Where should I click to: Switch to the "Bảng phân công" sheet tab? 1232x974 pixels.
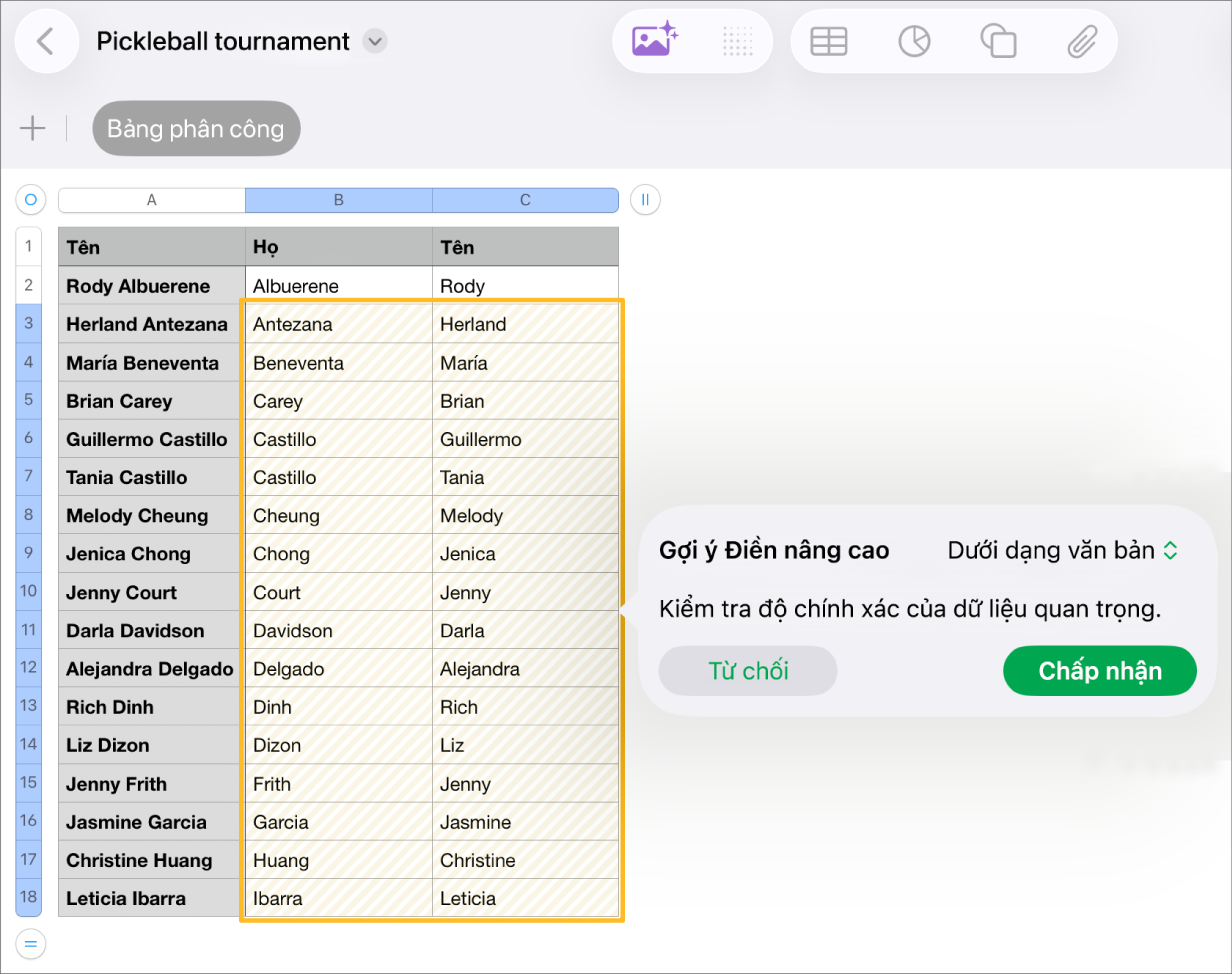[196, 128]
